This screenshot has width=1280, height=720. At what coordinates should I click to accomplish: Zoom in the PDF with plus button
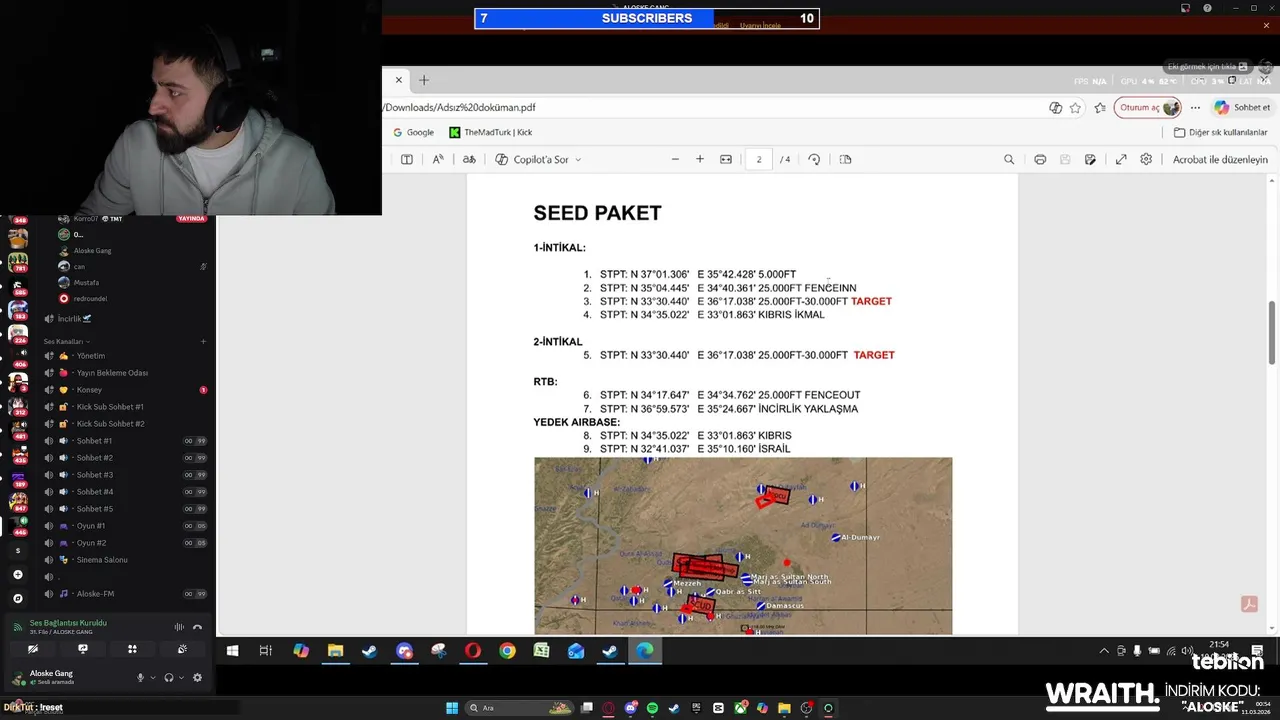click(x=700, y=159)
